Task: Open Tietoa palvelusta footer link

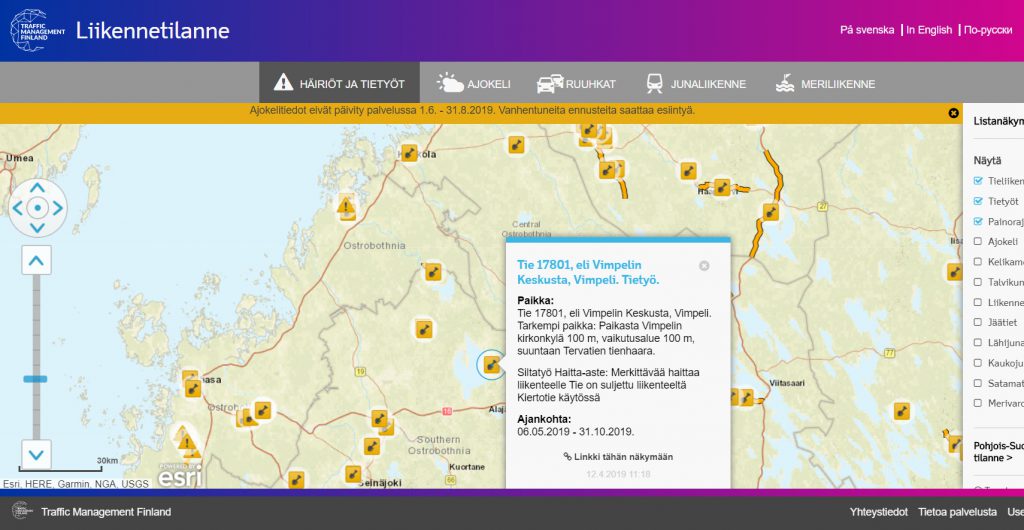Action: 957,512
